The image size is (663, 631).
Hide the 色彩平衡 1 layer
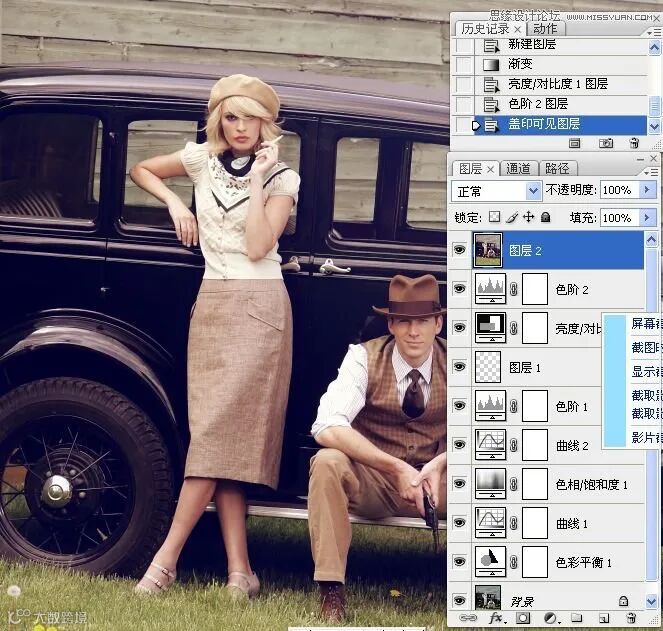point(460,562)
